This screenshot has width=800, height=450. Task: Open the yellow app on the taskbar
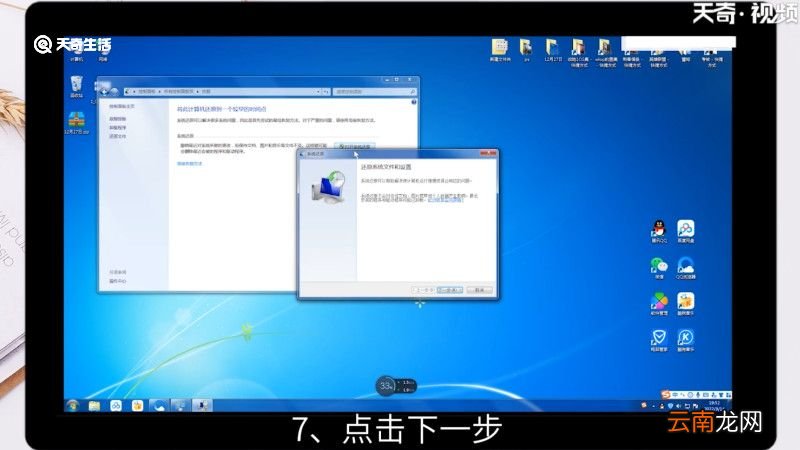tap(137, 406)
